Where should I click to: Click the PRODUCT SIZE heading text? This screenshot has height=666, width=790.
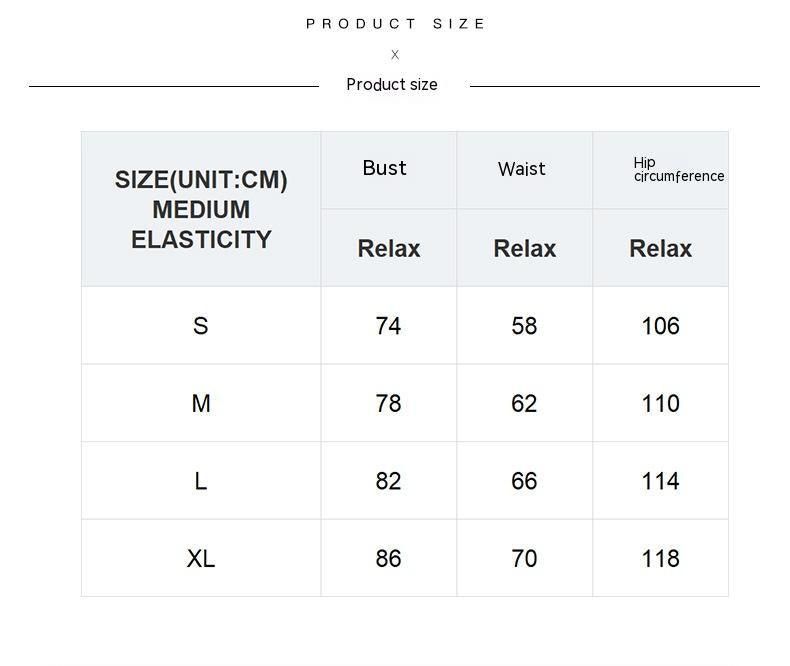[x=395, y=24]
